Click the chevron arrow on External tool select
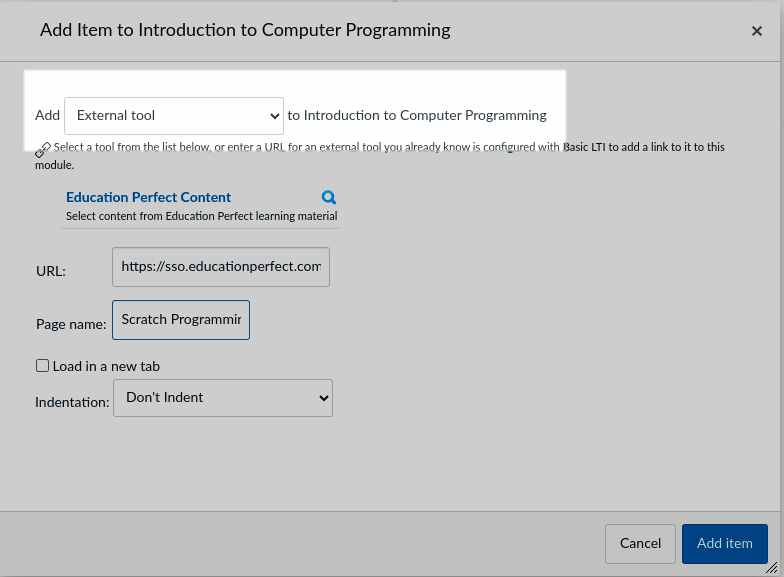This screenshot has height=577, width=784. [274, 116]
